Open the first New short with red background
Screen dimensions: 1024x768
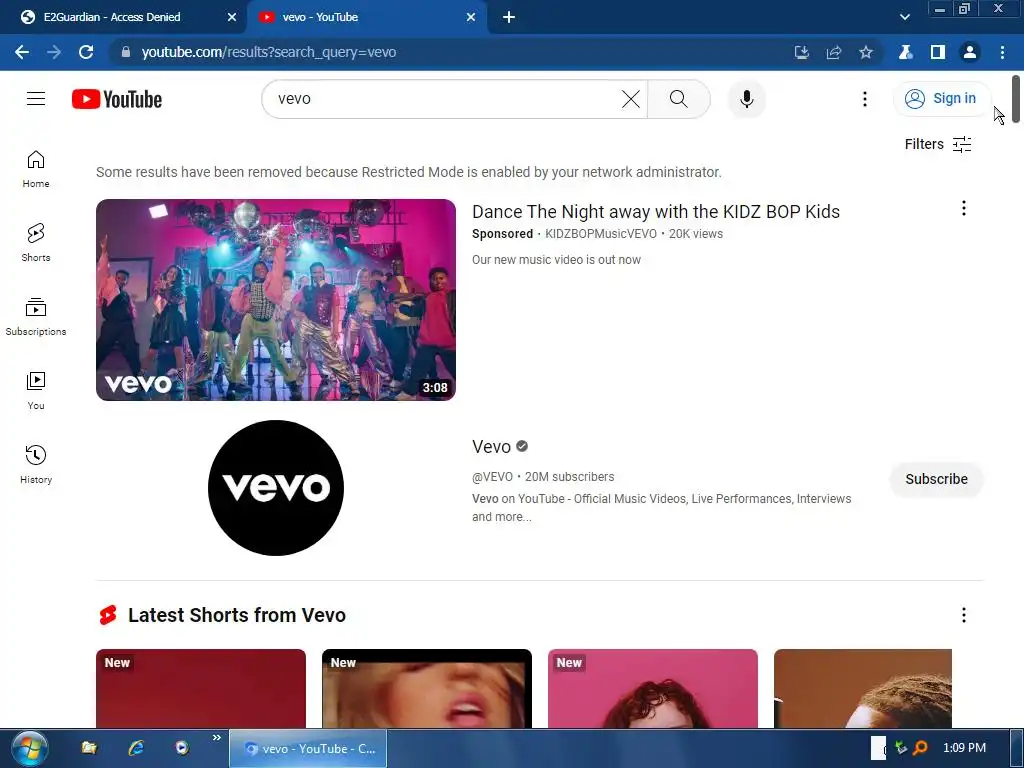(200, 688)
